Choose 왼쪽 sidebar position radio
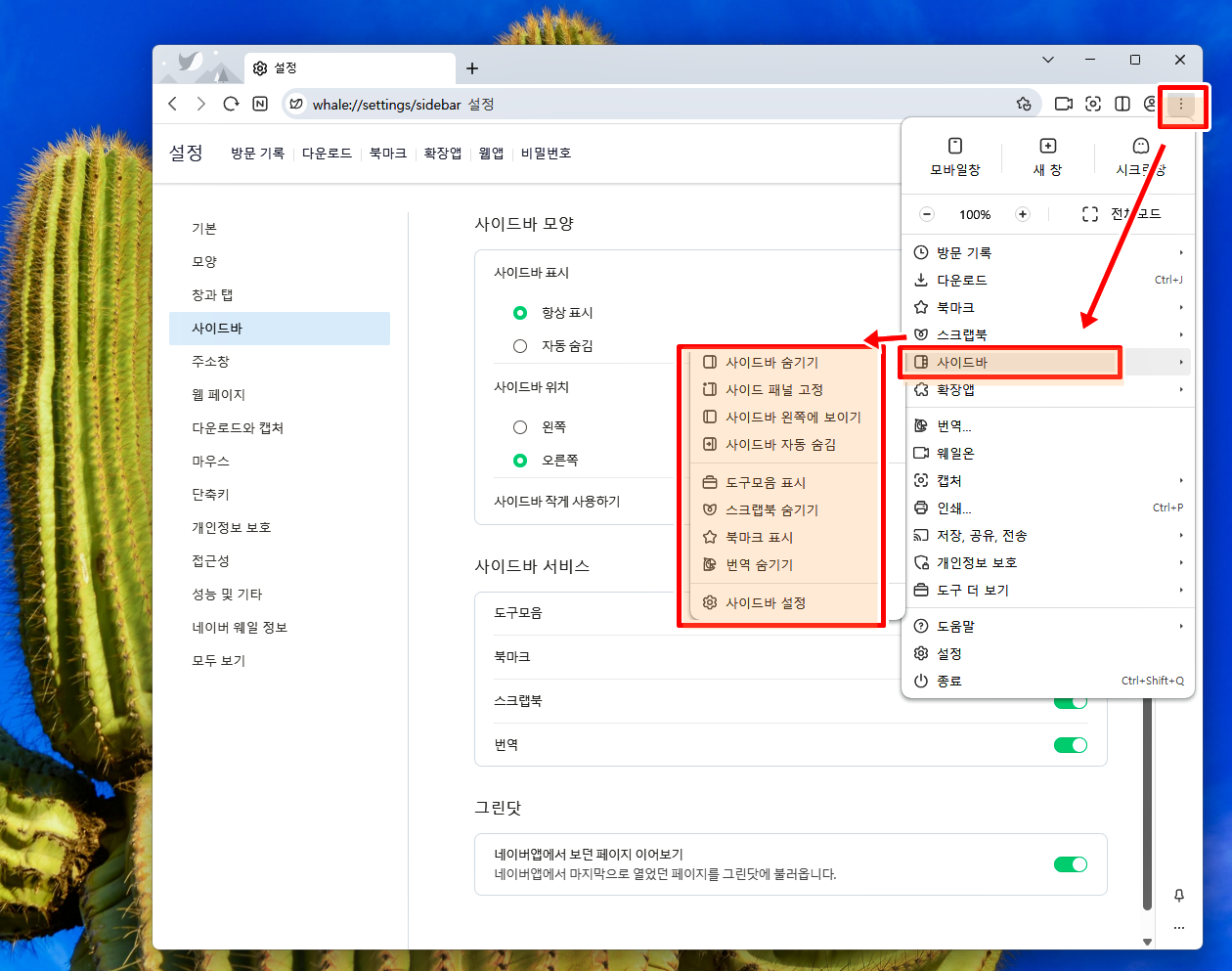This screenshot has height=971, width=1232. [x=520, y=427]
